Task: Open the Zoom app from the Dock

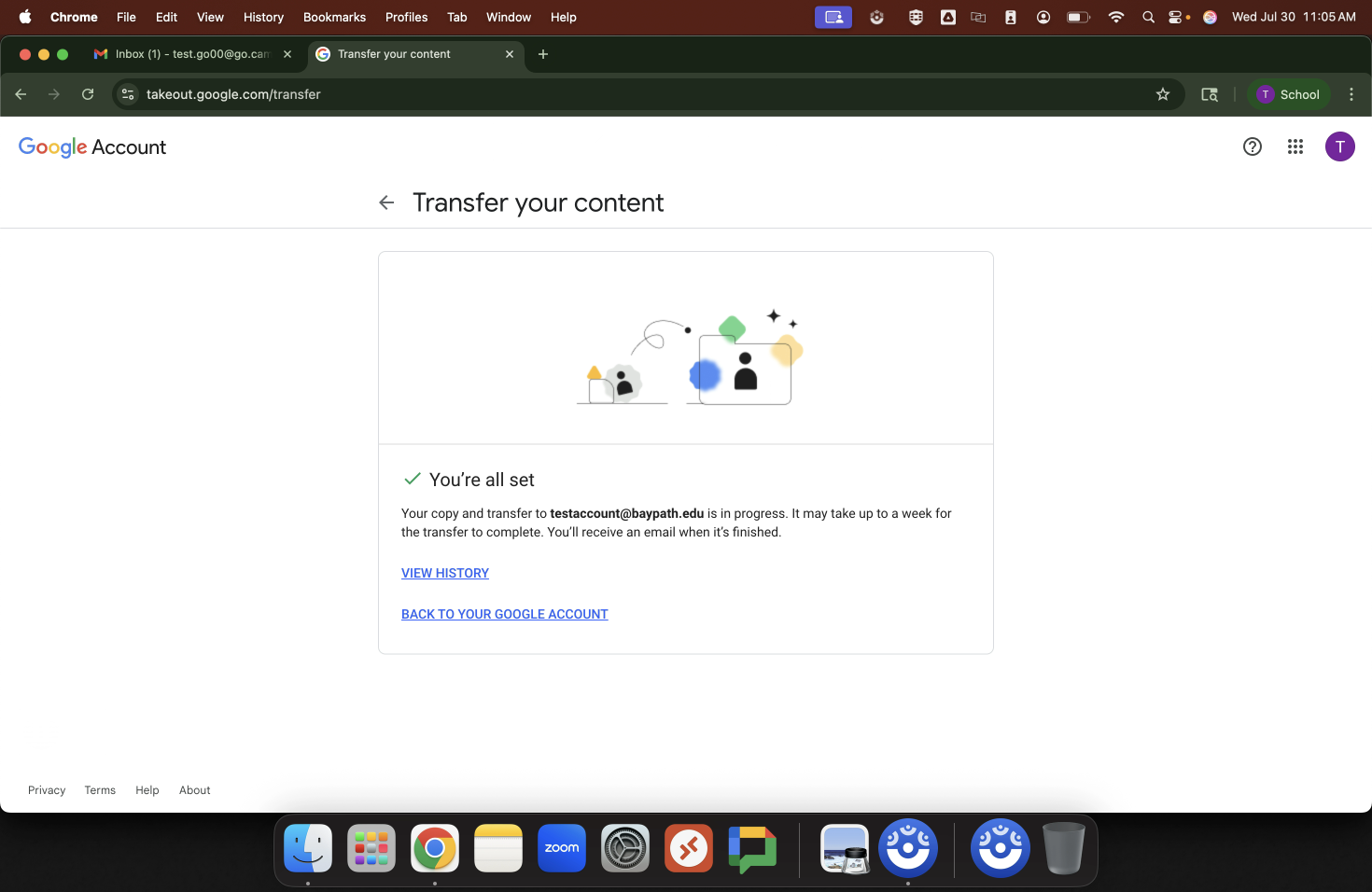Action: point(561,848)
